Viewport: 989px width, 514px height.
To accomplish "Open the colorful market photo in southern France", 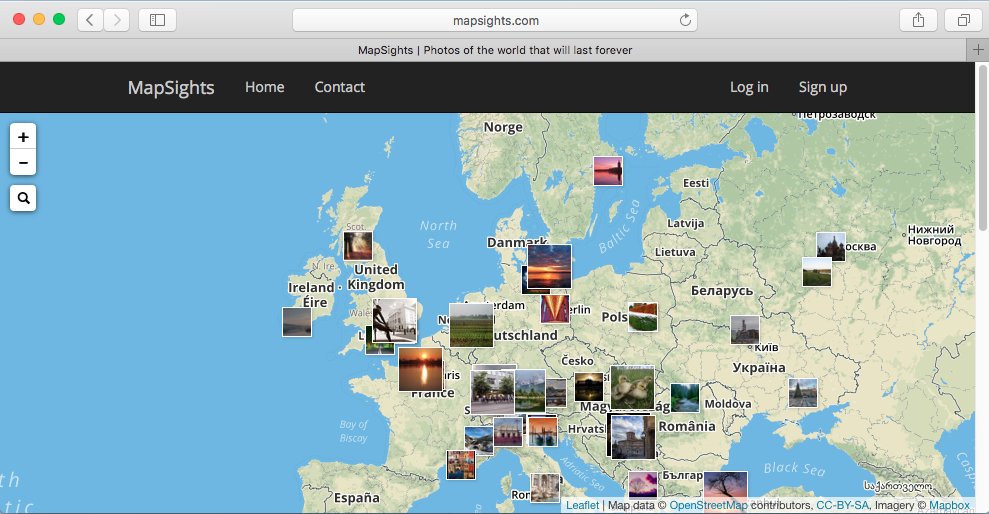I will pyautogui.click(x=461, y=465).
